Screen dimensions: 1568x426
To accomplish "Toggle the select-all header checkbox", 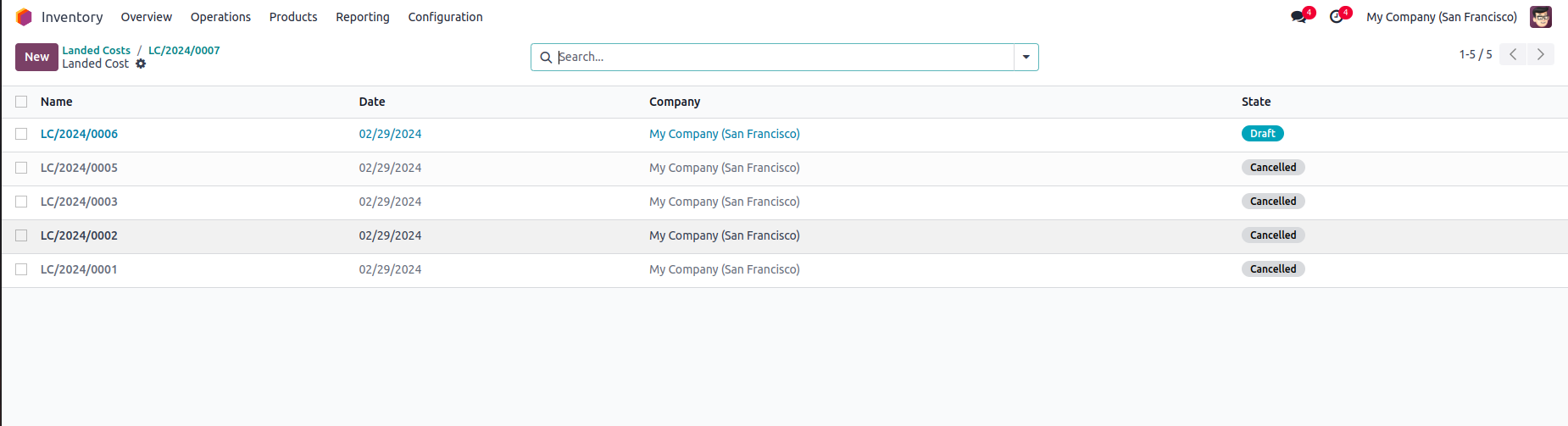I will point(21,102).
